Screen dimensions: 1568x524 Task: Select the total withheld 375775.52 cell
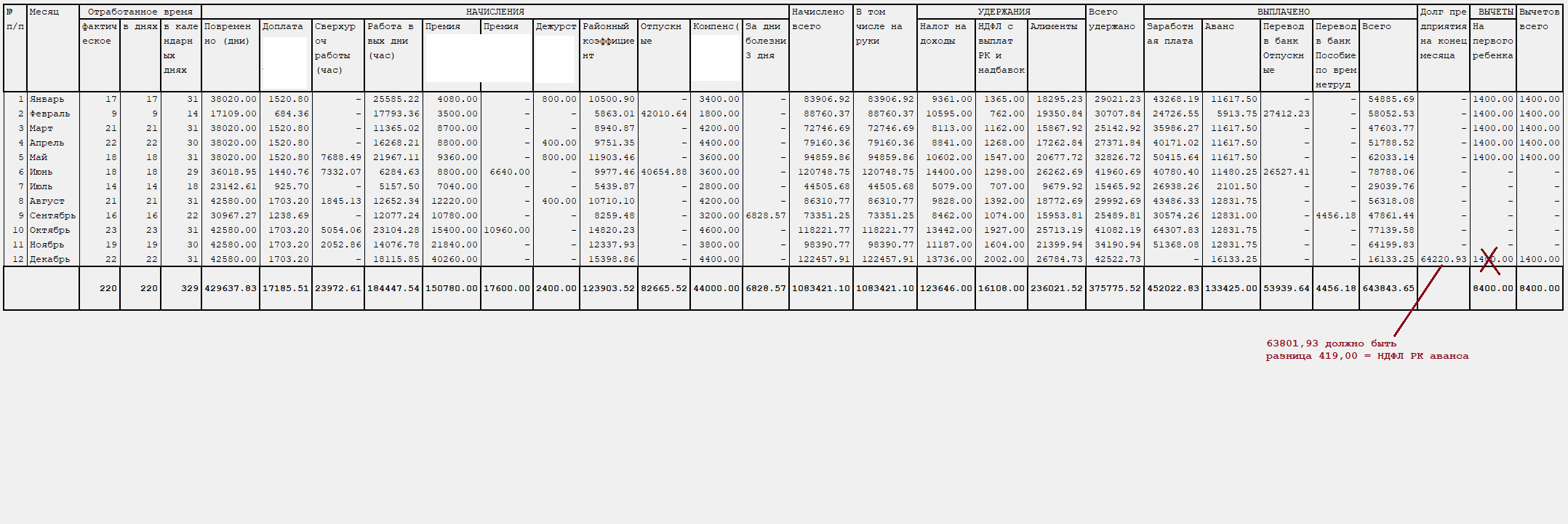click(x=1114, y=288)
